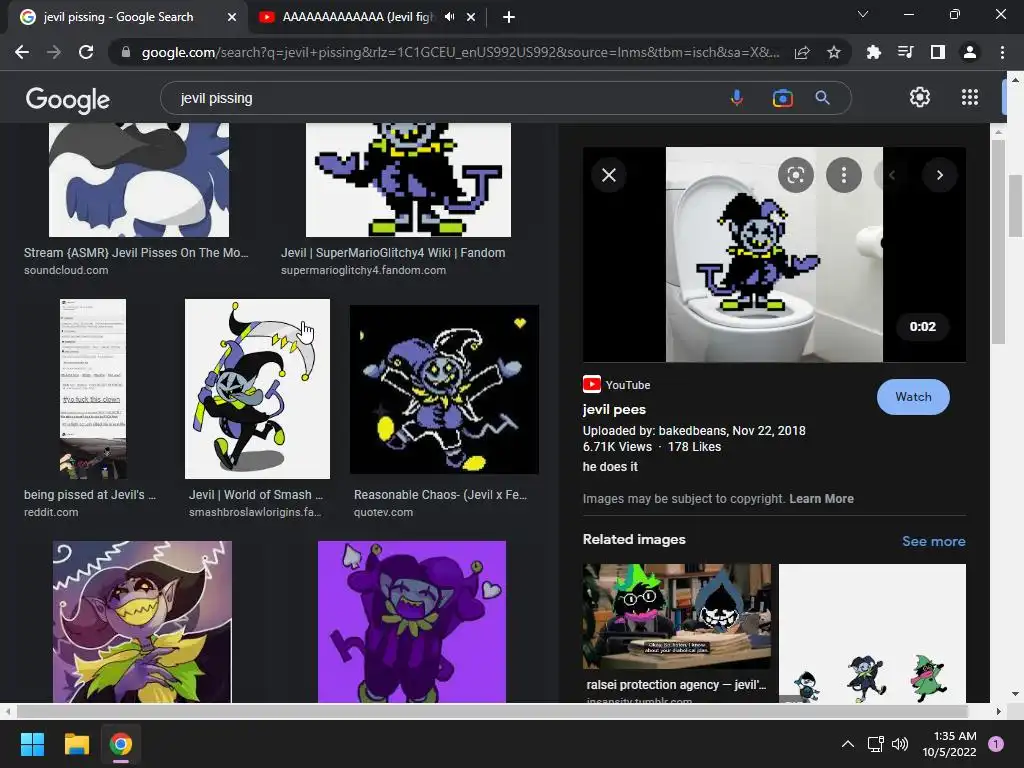Screen dimensions: 1024x768
Task: Click the jevil toilet preview video image
Action: tap(774, 254)
